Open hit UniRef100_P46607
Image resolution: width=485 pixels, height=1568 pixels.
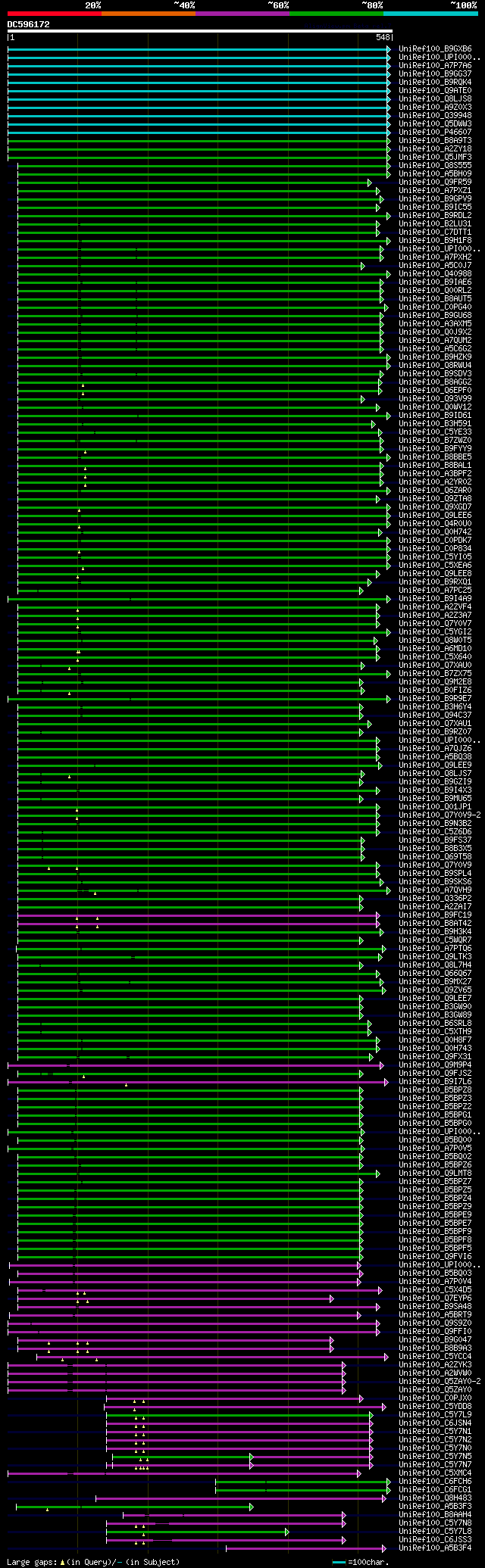pos(435,132)
